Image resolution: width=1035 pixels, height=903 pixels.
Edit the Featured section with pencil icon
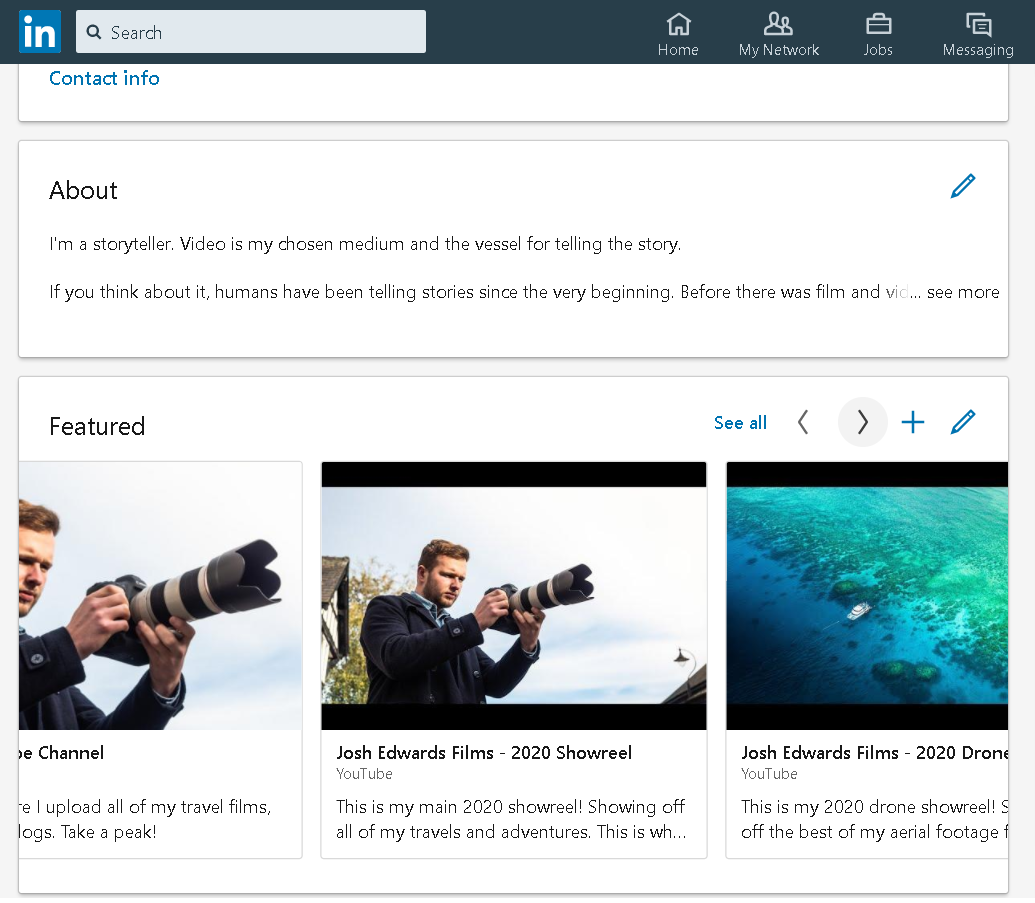click(962, 423)
